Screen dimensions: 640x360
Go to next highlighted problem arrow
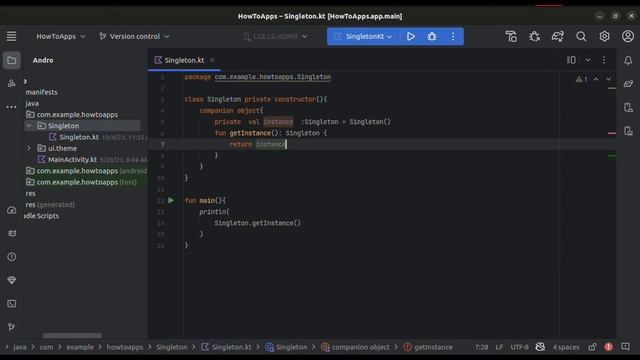click(x=609, y=79)
